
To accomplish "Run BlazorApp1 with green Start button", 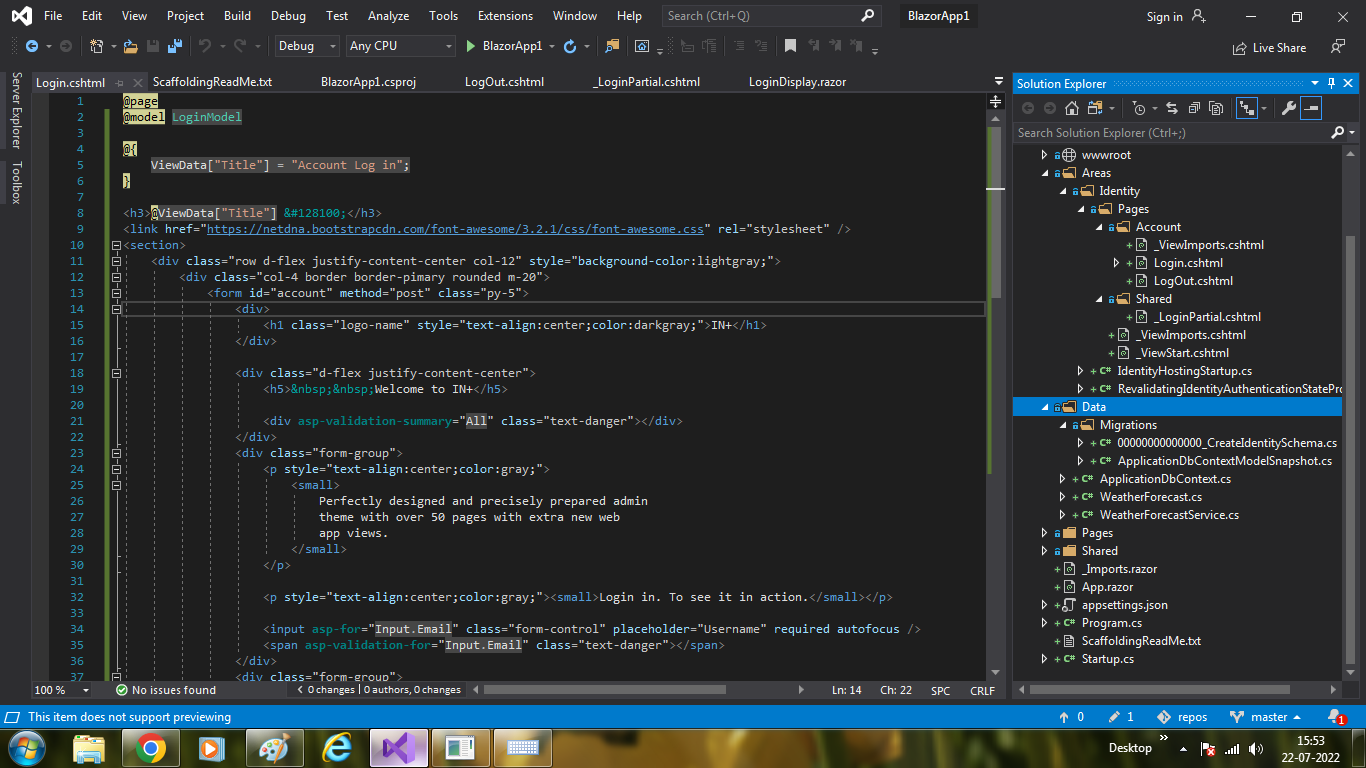I will tap(470, 46).
